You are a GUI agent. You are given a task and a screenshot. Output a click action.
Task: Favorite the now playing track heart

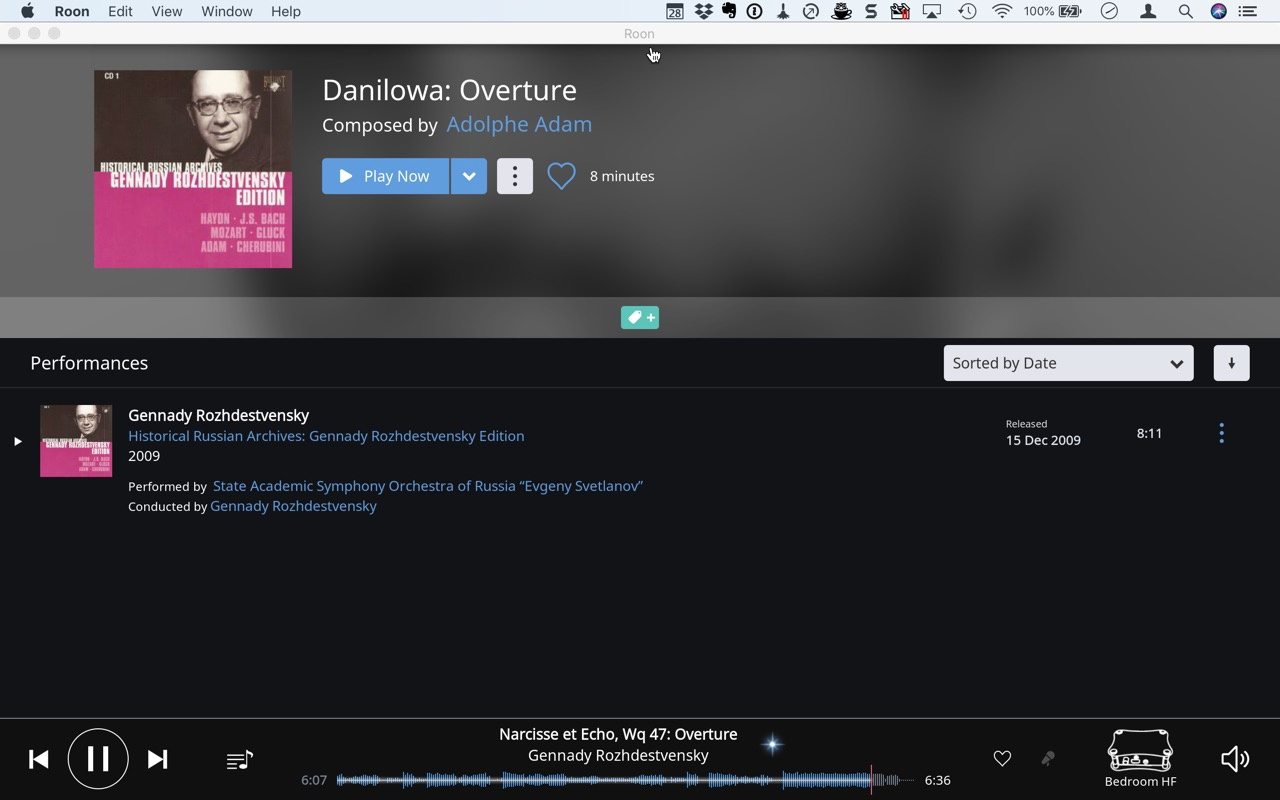coord(1002,759)
